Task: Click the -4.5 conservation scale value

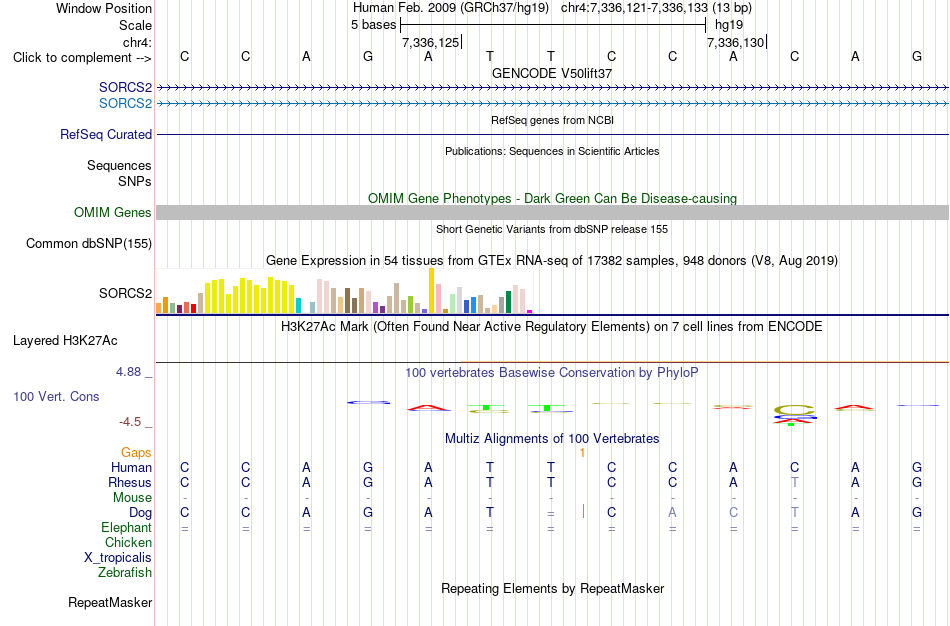Action: click(130, 422)
